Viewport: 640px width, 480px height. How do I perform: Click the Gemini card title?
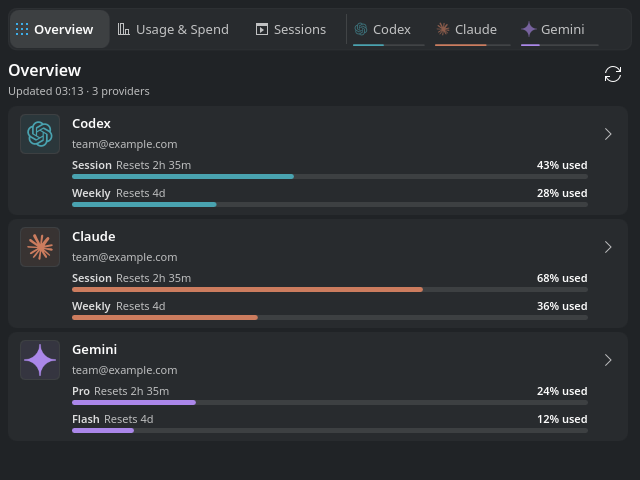[94, 350]
